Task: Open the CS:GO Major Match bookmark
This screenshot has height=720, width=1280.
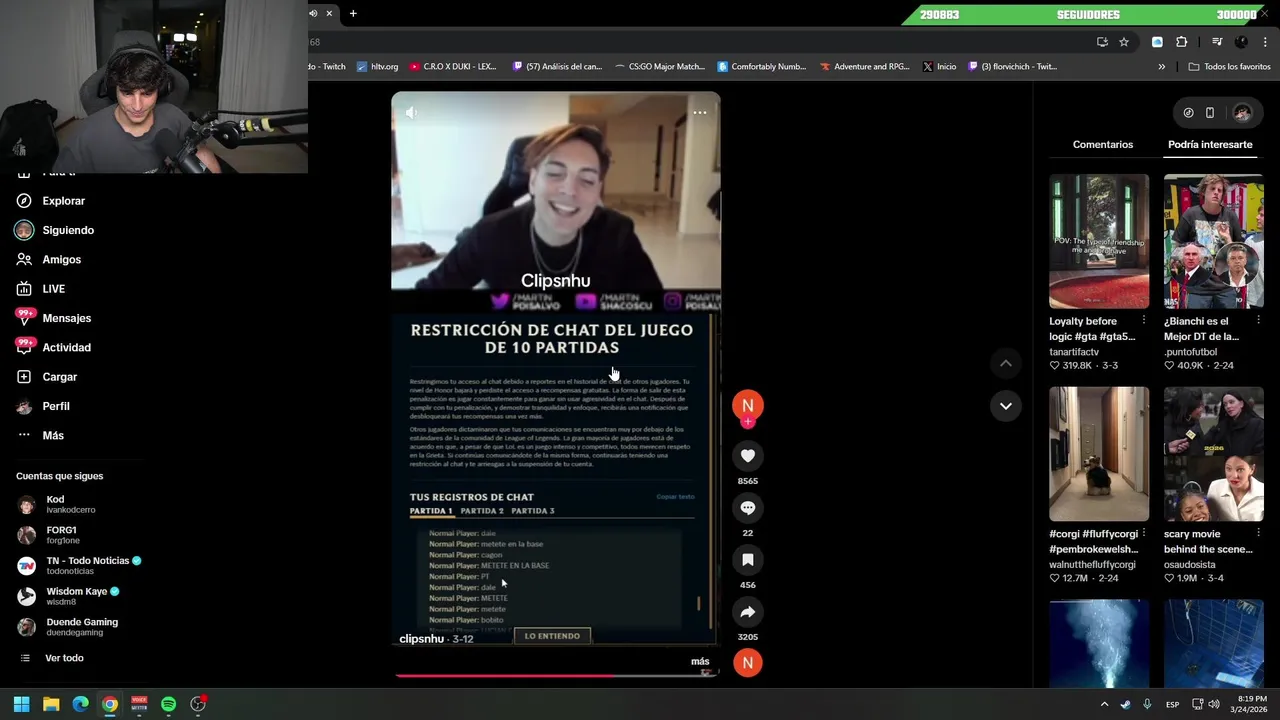Action: coord(659,67)
